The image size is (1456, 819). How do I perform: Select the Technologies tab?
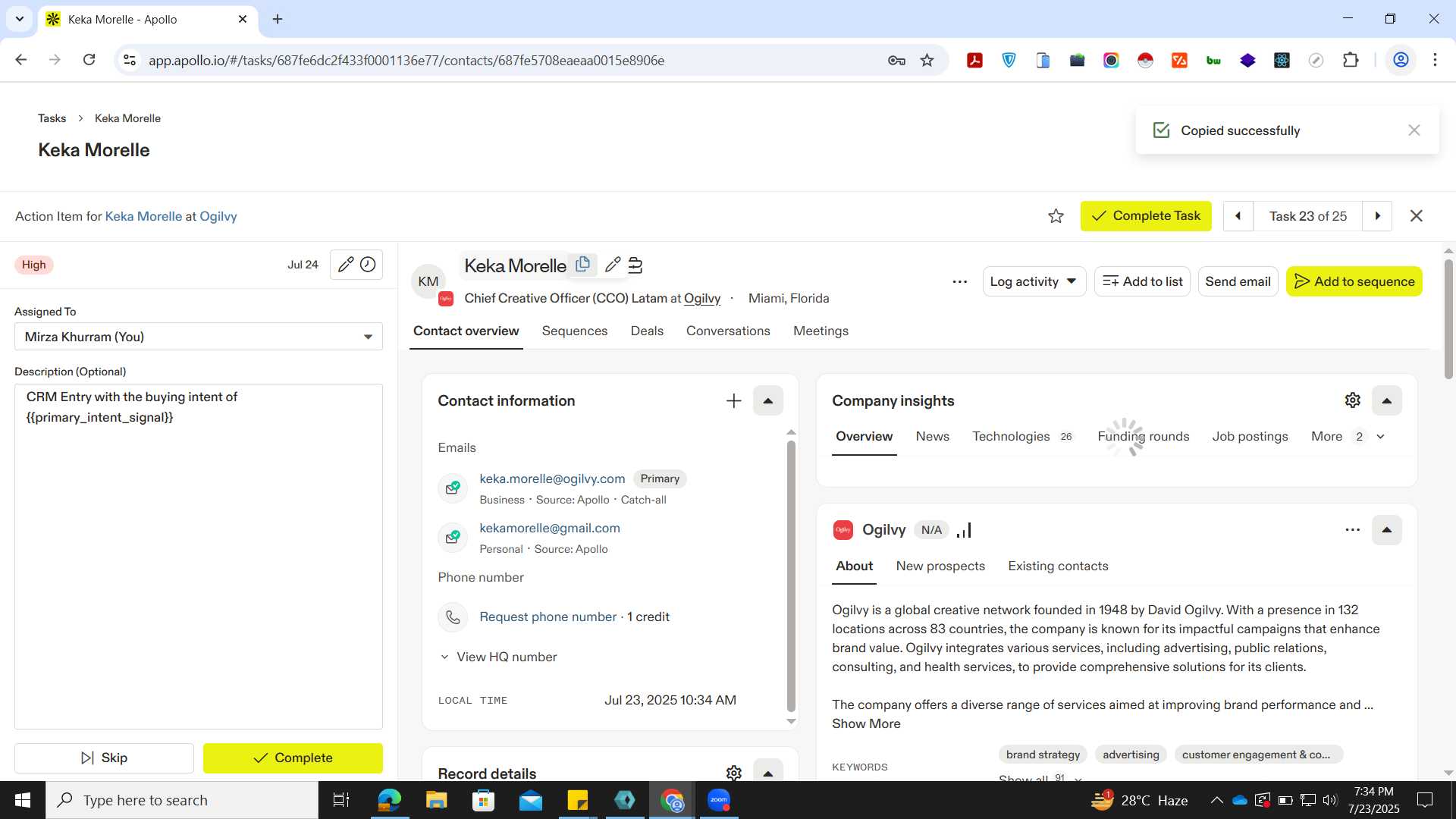[x=1022, y=437]
